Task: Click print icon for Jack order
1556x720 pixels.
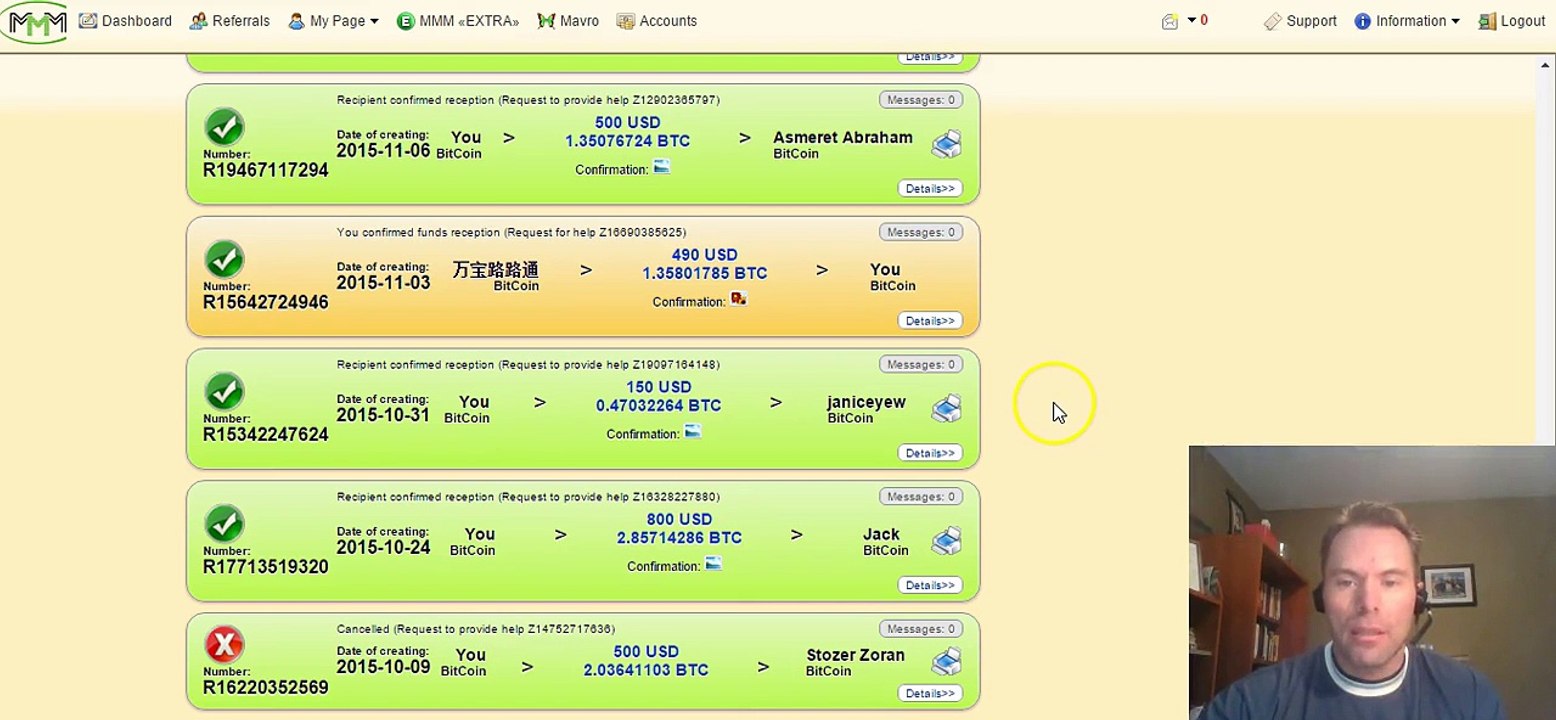Action: click(946, 541)
